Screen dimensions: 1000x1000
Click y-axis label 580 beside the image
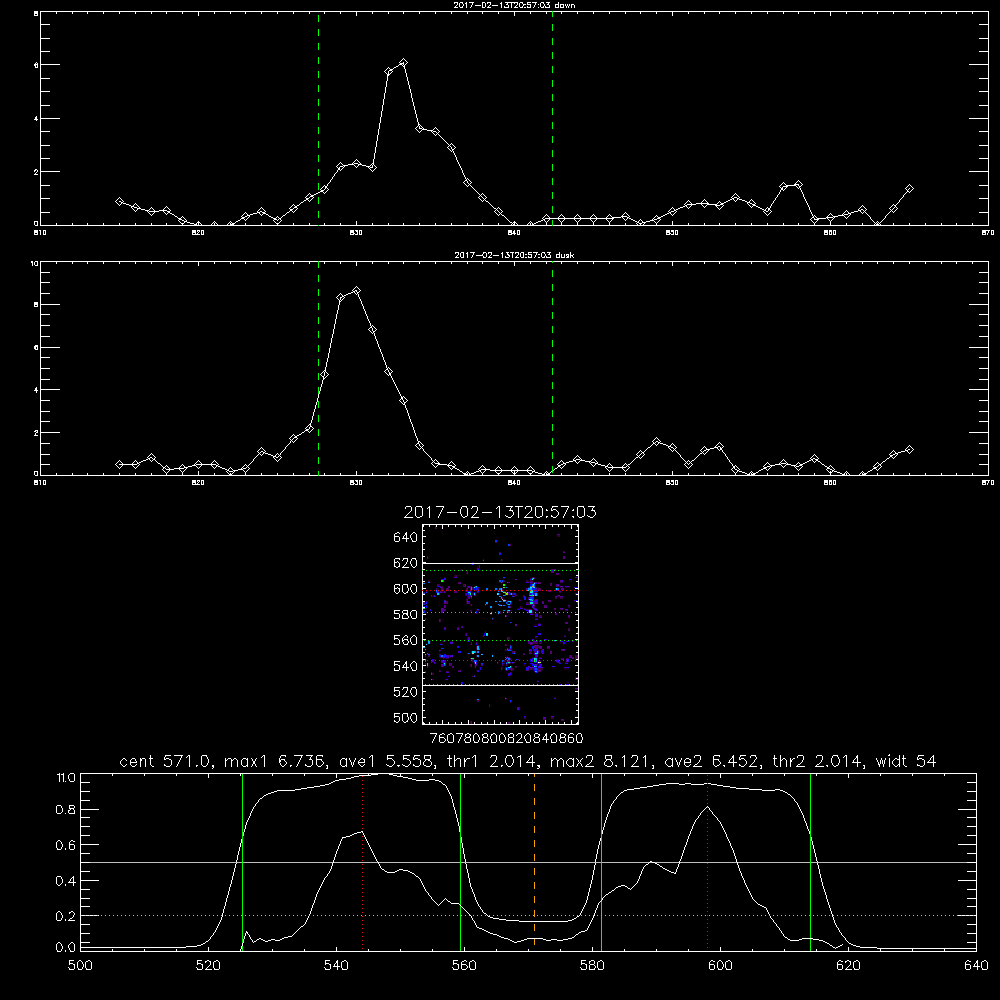[x=406, y=615]
